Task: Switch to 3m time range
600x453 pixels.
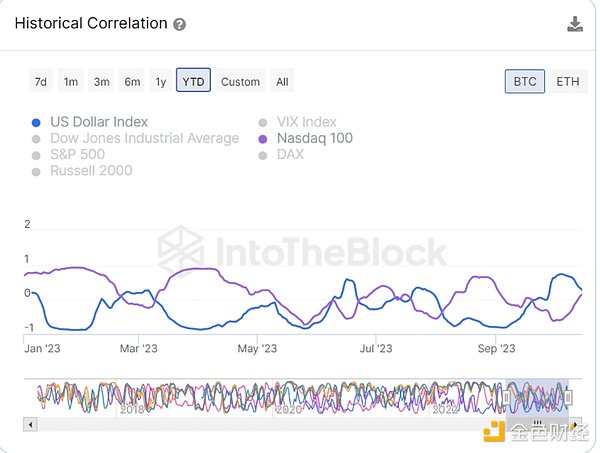Action: (x=101, y=81)
